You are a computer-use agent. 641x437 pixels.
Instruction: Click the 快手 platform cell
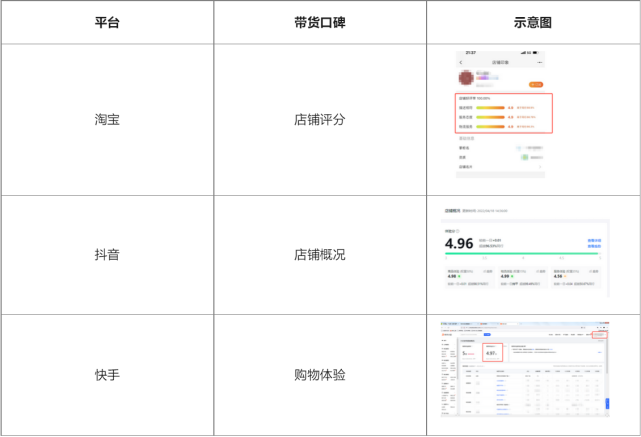pos(107,375)
